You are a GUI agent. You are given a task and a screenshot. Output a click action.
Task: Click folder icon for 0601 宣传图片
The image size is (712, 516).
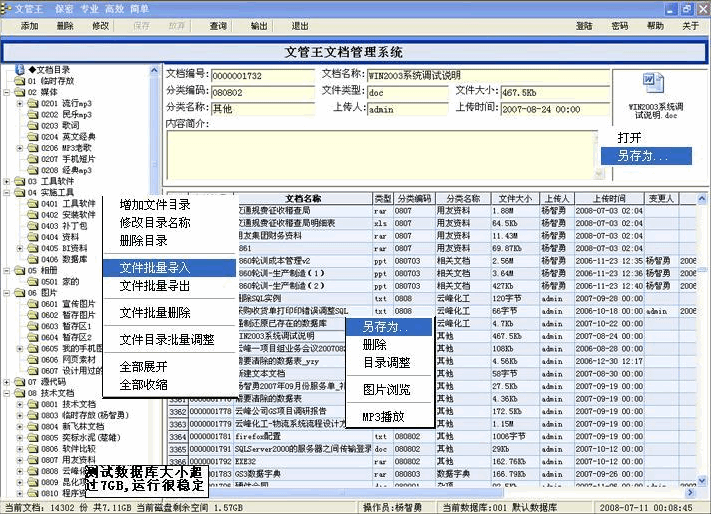point(33,303)
